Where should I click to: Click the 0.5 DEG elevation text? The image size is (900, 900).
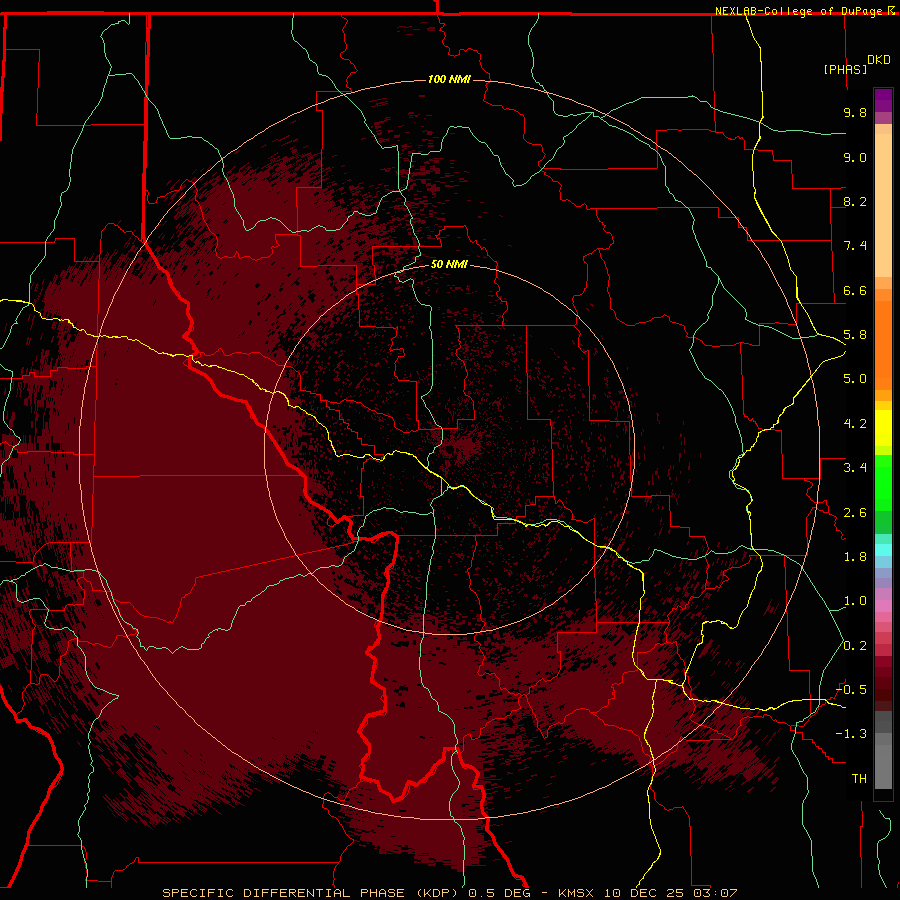[499, 893]
